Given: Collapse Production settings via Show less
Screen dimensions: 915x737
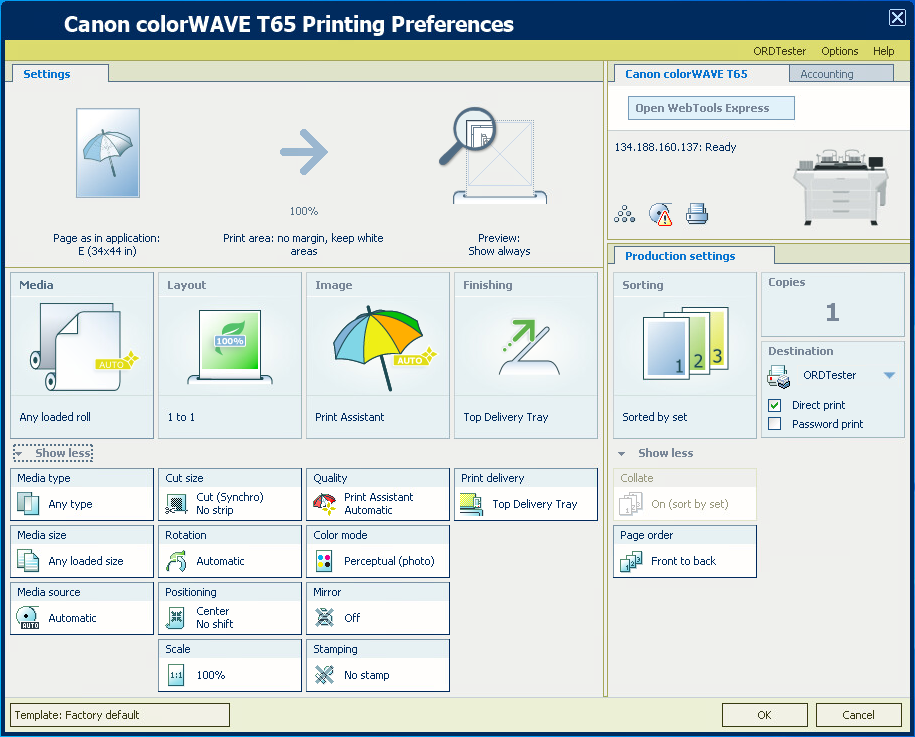Looking at the screenshot, I should (x=657, y=453).
